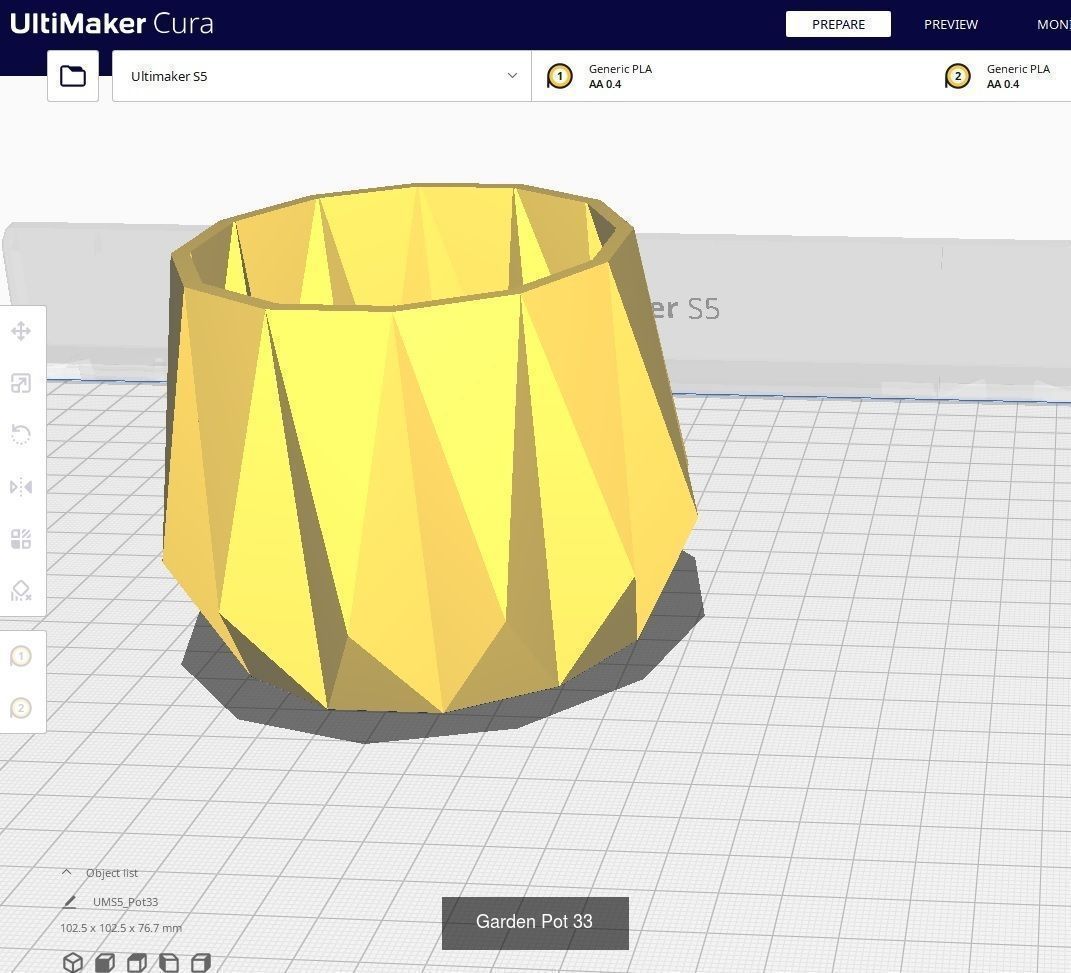Viewport: 1071px width, 973px height.
Task: Open Per Model Settings tool
Action: [20, 539]
